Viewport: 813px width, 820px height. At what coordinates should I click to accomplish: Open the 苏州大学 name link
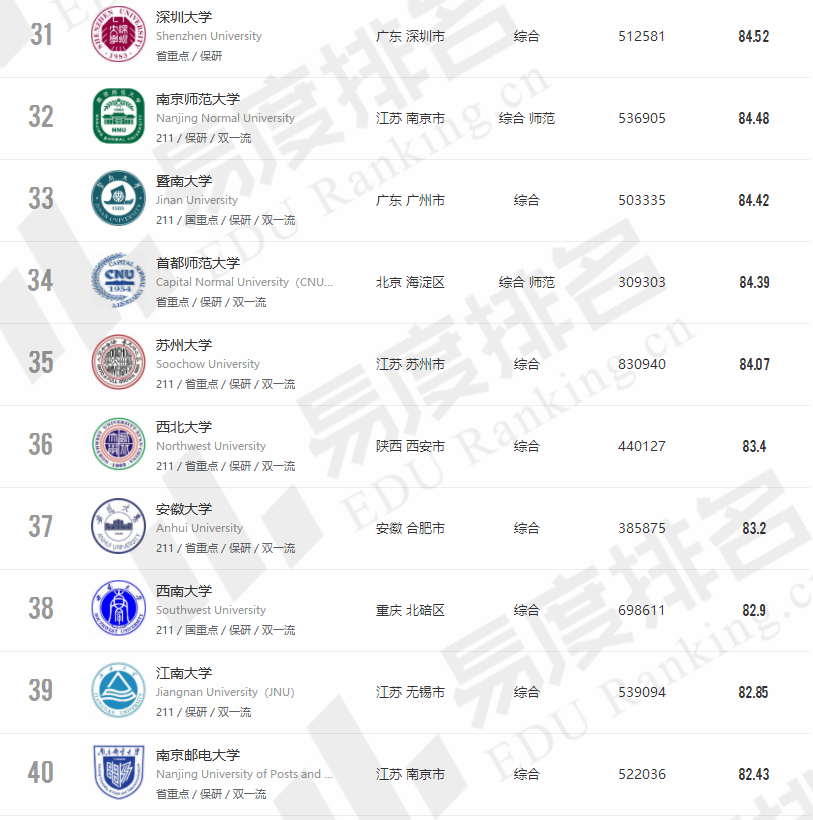(x=184, y=345)
